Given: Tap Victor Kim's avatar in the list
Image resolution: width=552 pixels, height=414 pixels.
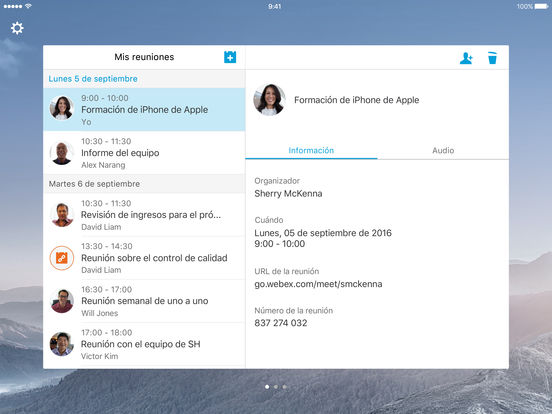Looking at the screenshot, I should (62, 344).
